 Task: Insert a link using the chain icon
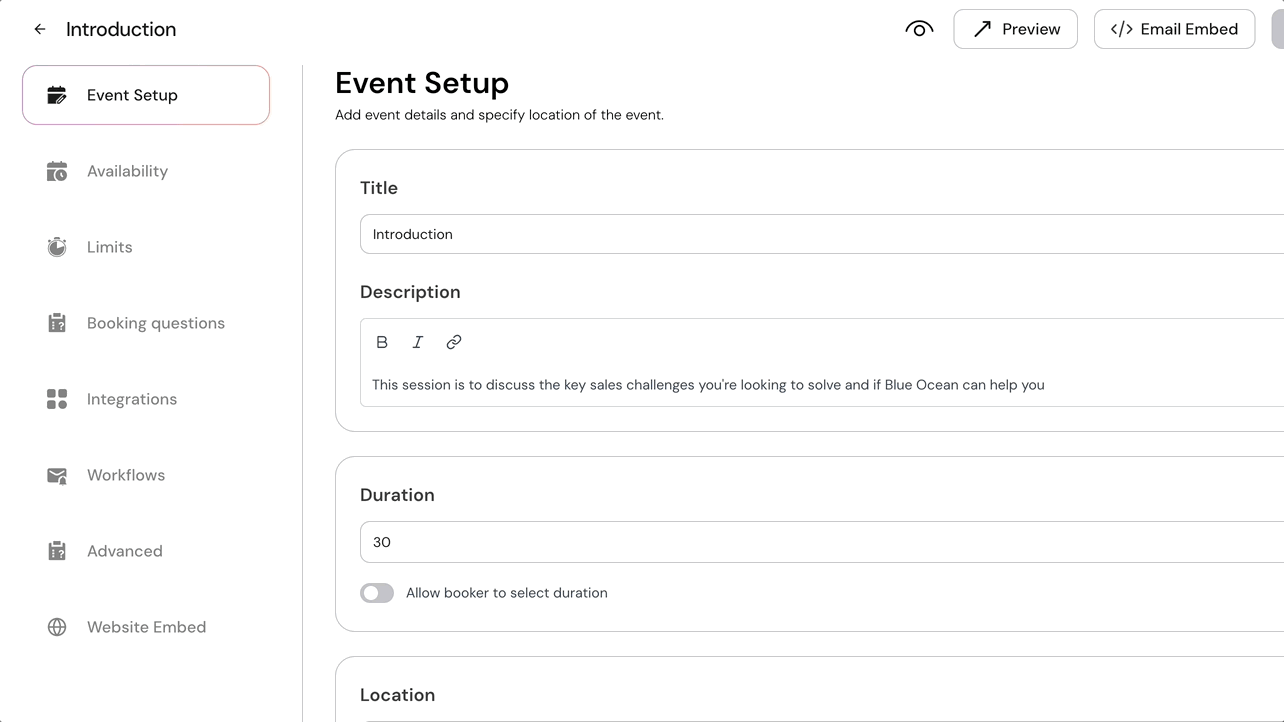[x=453, y=341]
